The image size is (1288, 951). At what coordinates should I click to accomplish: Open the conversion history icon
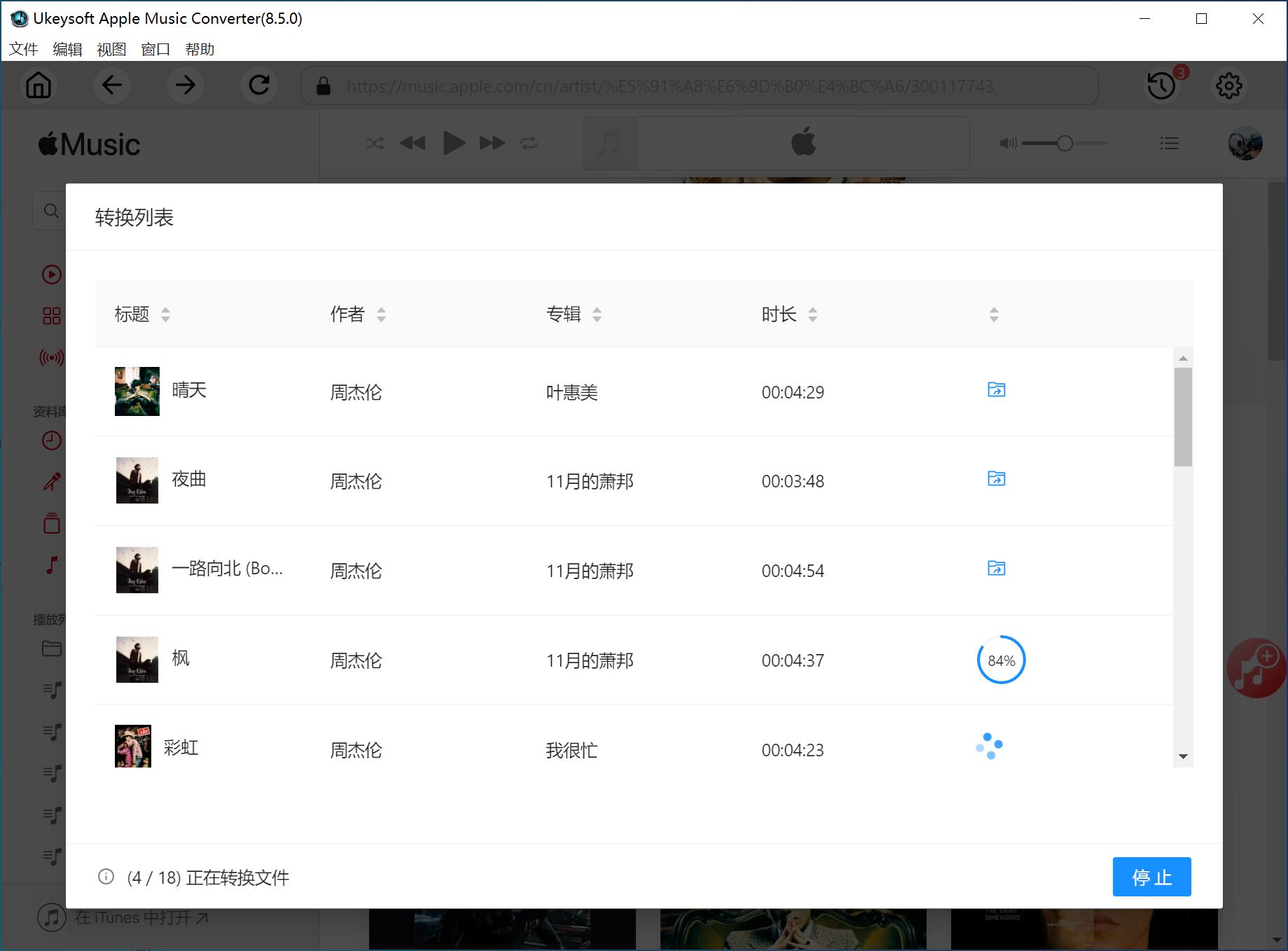coord(1162,85)
